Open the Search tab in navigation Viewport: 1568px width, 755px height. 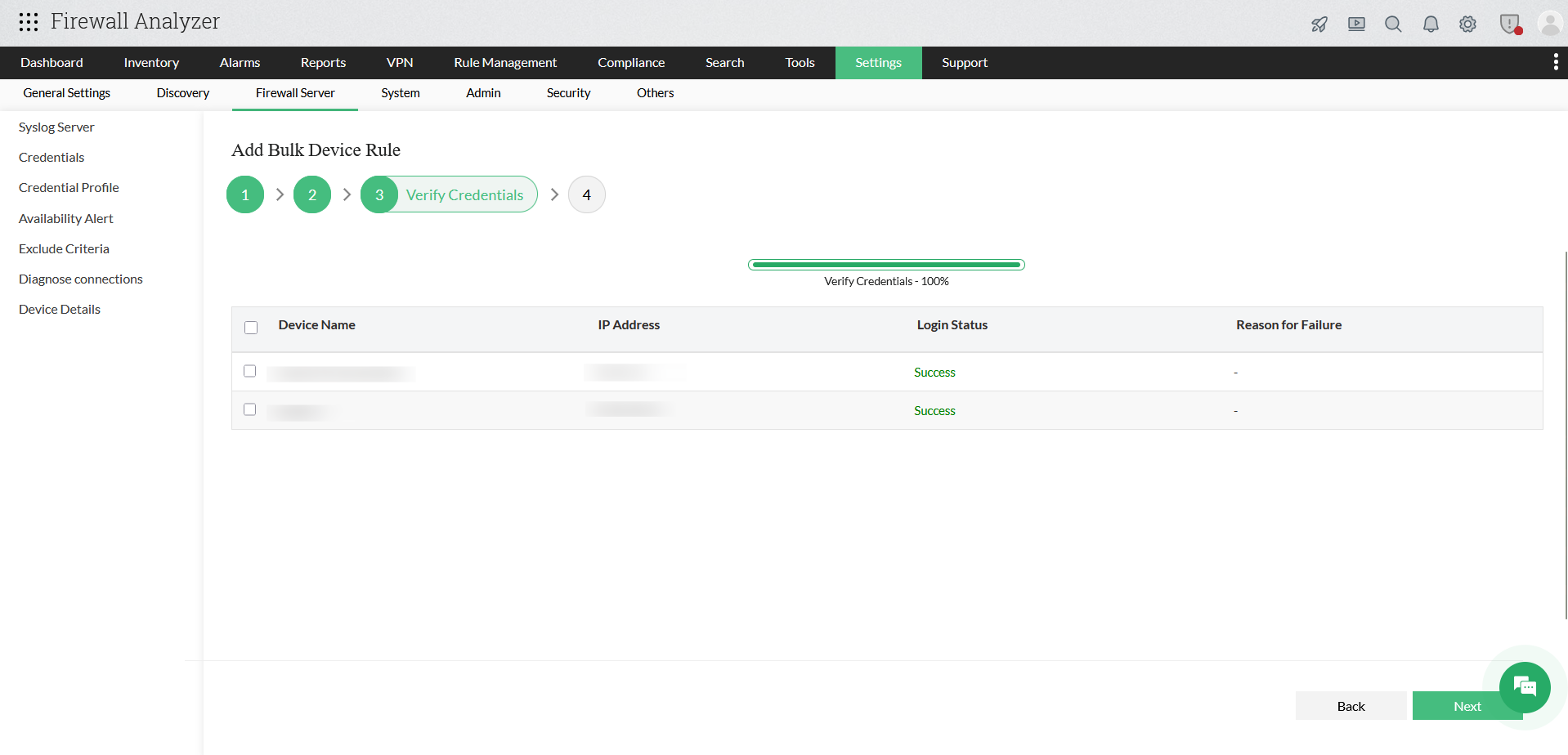pyautogui.click(x=725, y=63)
